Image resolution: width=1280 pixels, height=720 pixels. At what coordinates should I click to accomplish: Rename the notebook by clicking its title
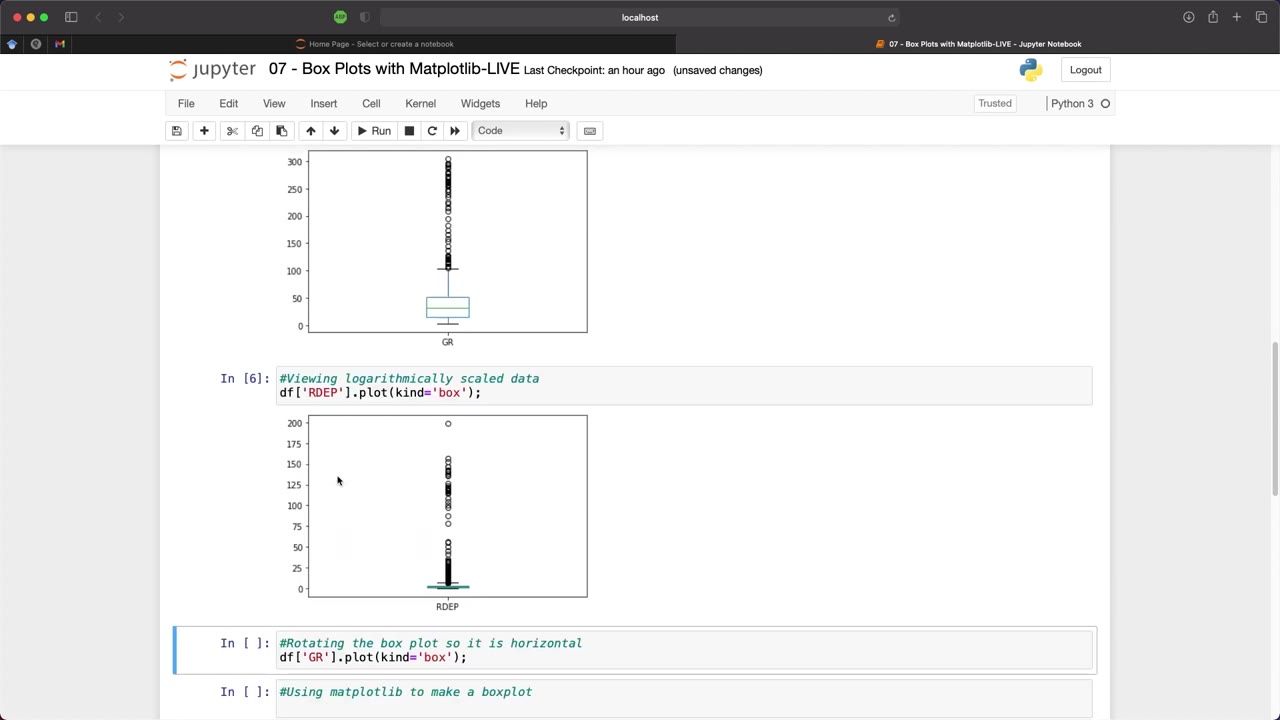(x=394, y=70)
